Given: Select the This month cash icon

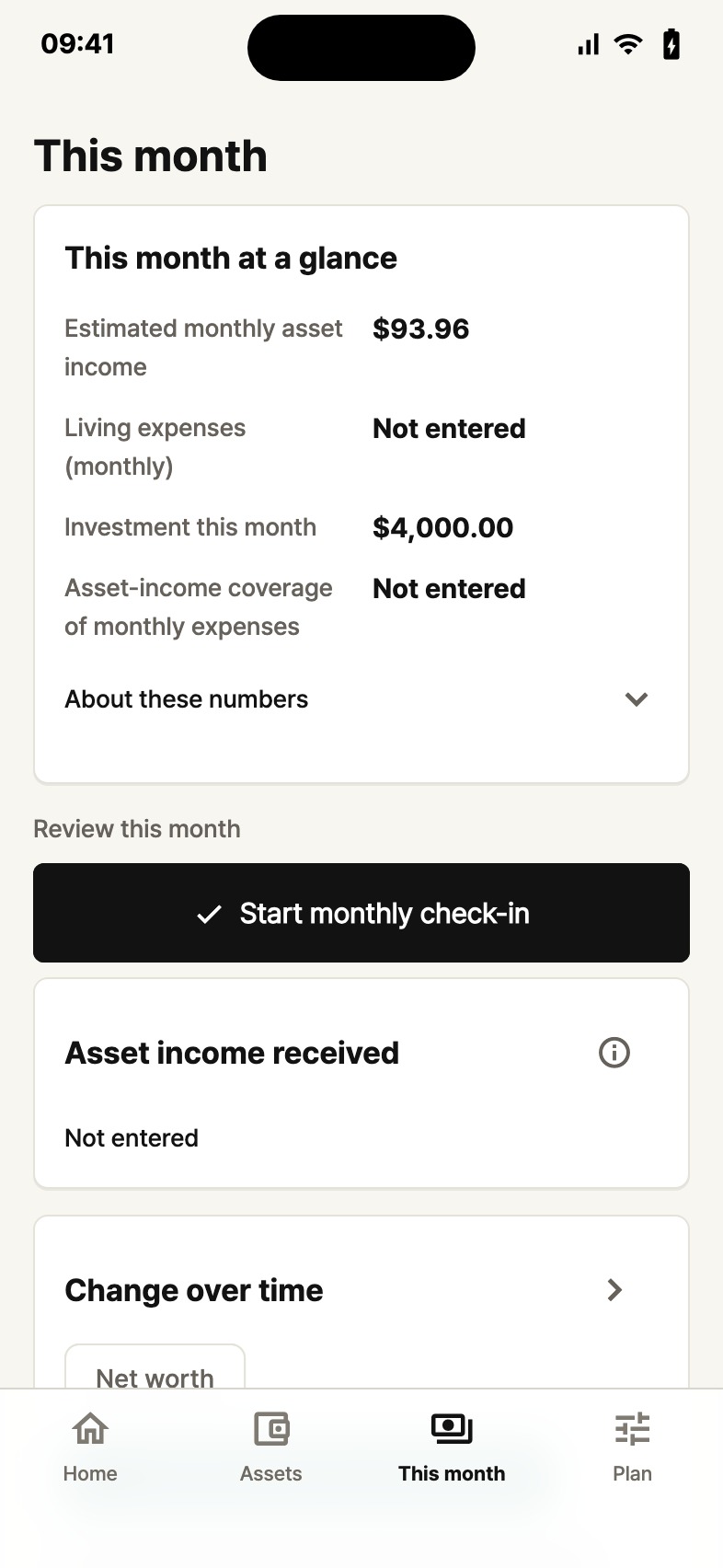Looking at the screenshot, I should tap(452, 1428).
